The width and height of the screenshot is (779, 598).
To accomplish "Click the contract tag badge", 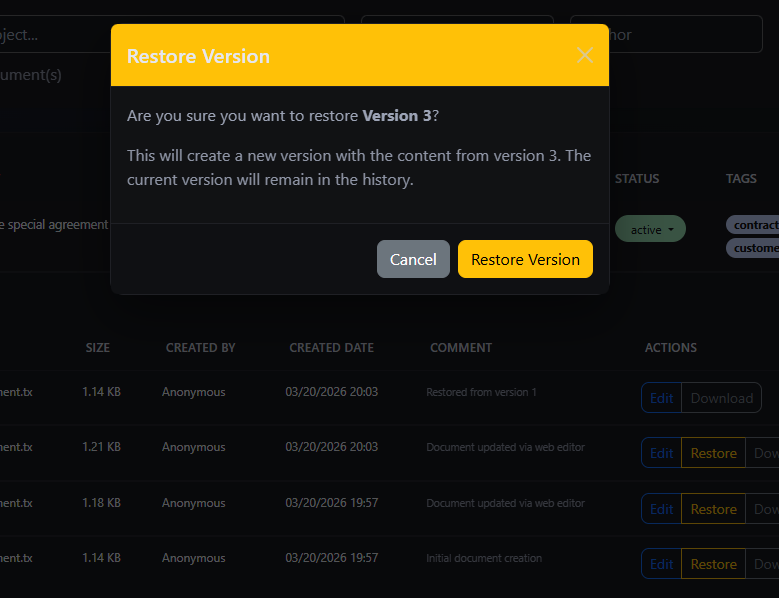I will pyautogui.click(x=753, y=225).
